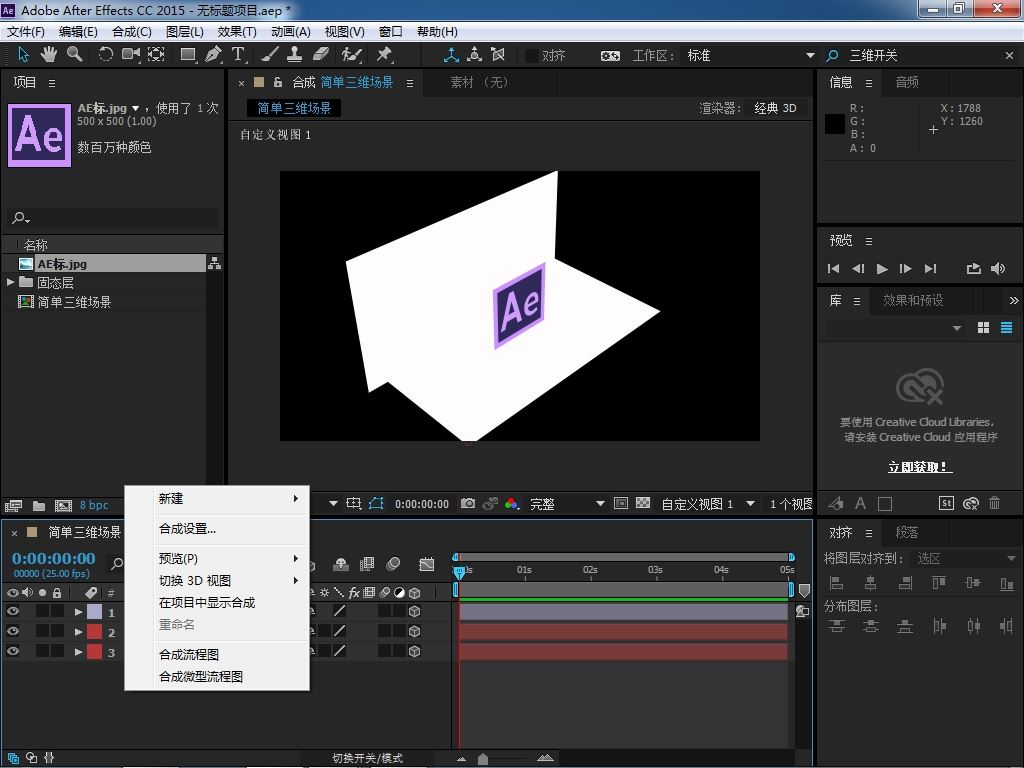This screenshot has height=768, width=1024.
Task: Choose 合成流程图 from context menu
Action: [217, 654]
